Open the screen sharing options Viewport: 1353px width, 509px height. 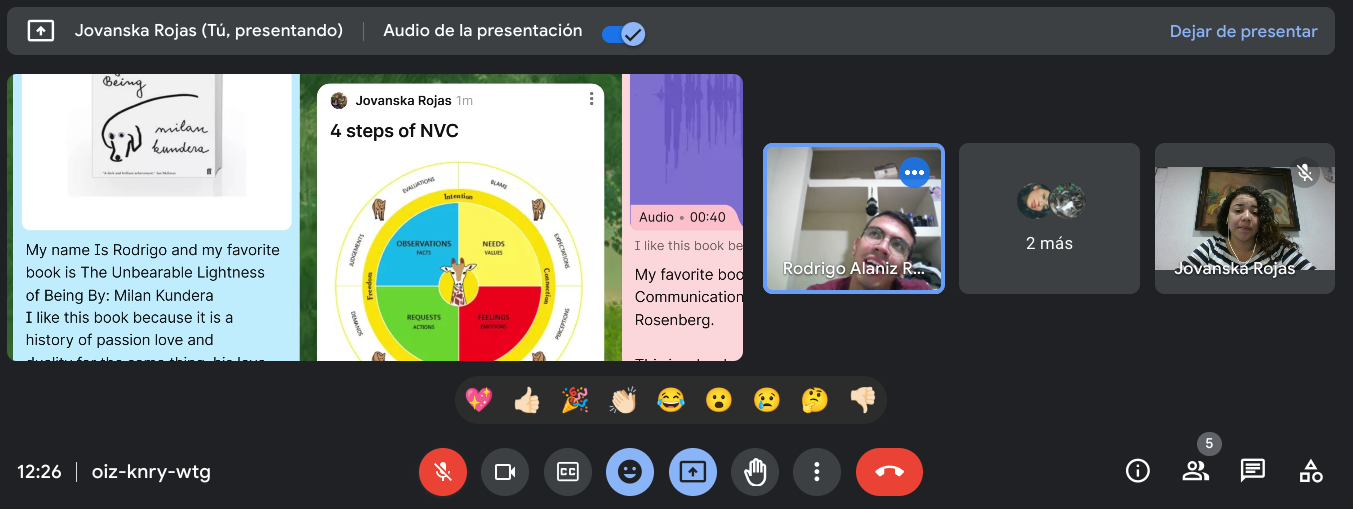pos(692,472)
